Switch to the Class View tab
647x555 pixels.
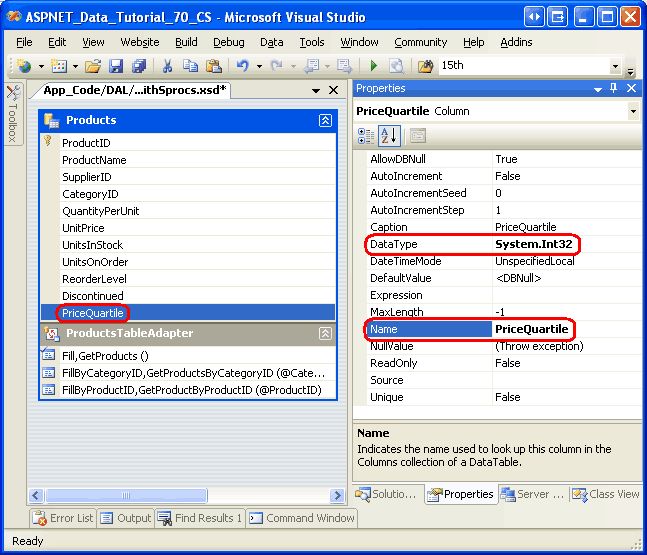click(x=606, y=494)
